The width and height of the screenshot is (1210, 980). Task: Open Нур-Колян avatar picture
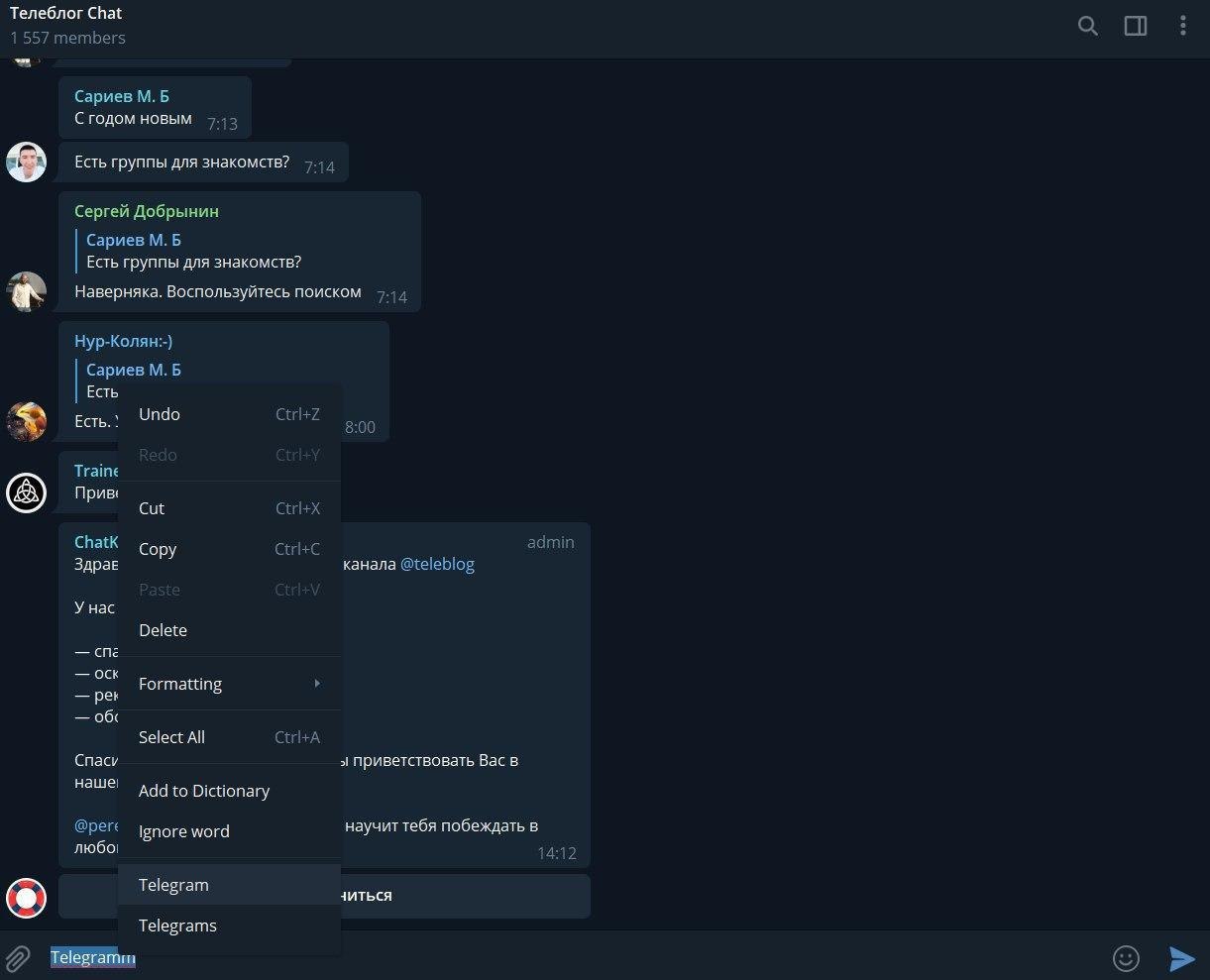(x=26, y=421)
